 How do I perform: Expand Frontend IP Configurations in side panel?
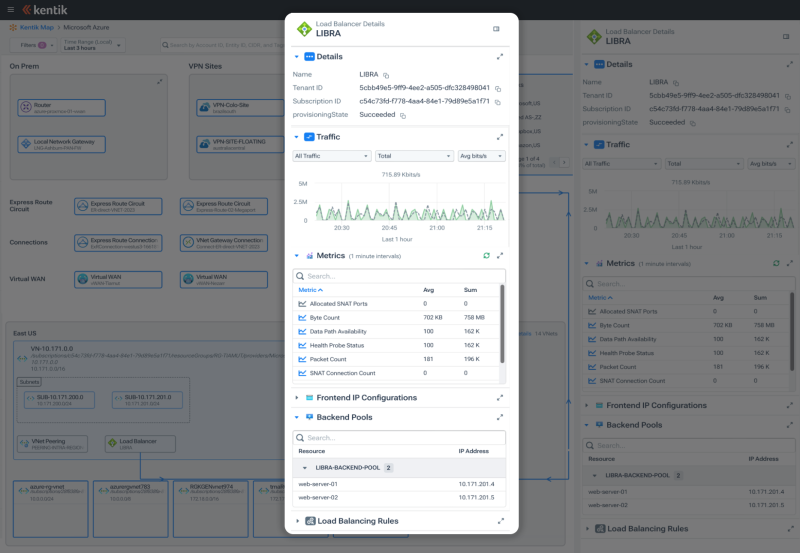point(586,405)
